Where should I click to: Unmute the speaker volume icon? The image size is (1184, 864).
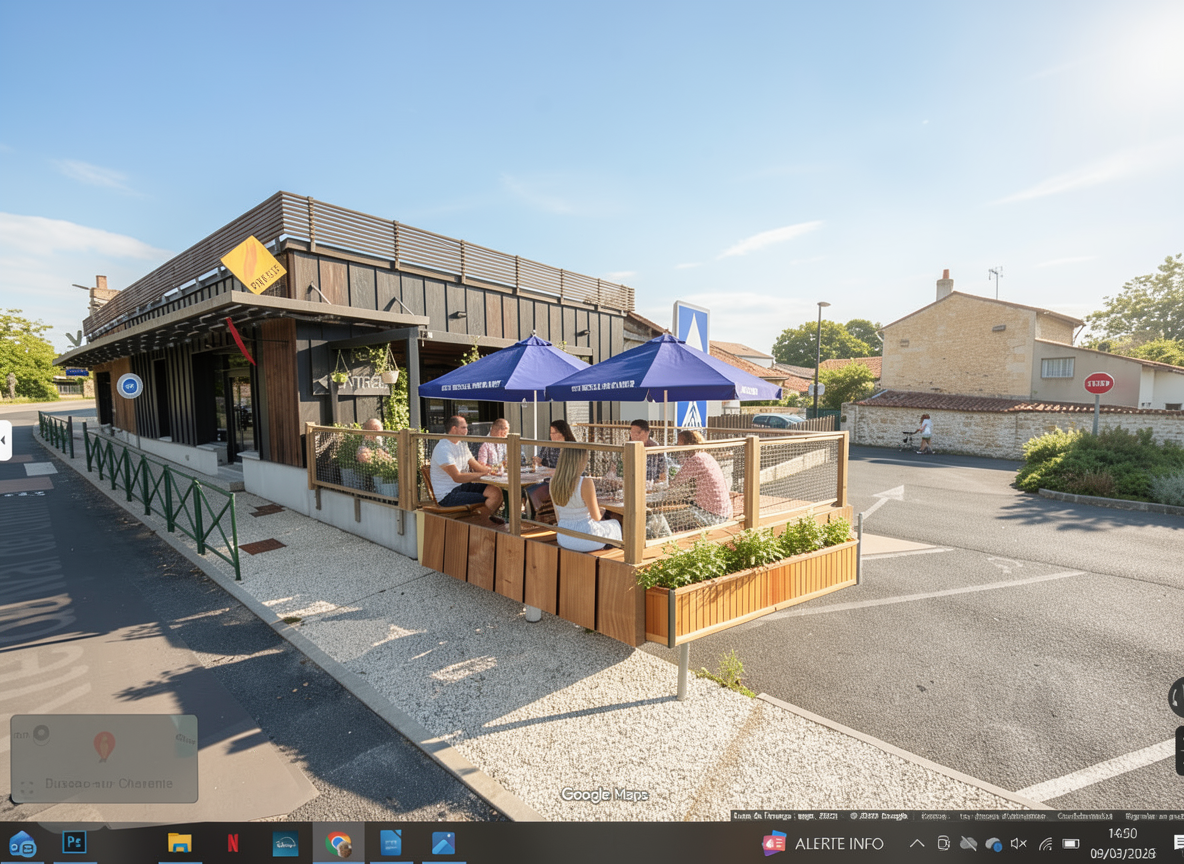coord(1018,843)
